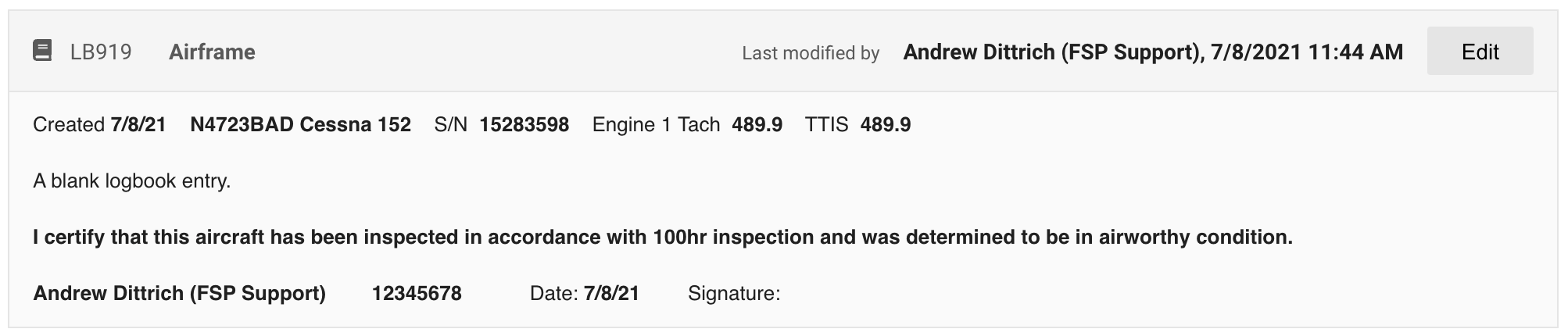Image resolution: width=1568 pixels, height=336 pixels.
Task: Click the logbook icon beside LB919
Action: (x=42, y=52)
